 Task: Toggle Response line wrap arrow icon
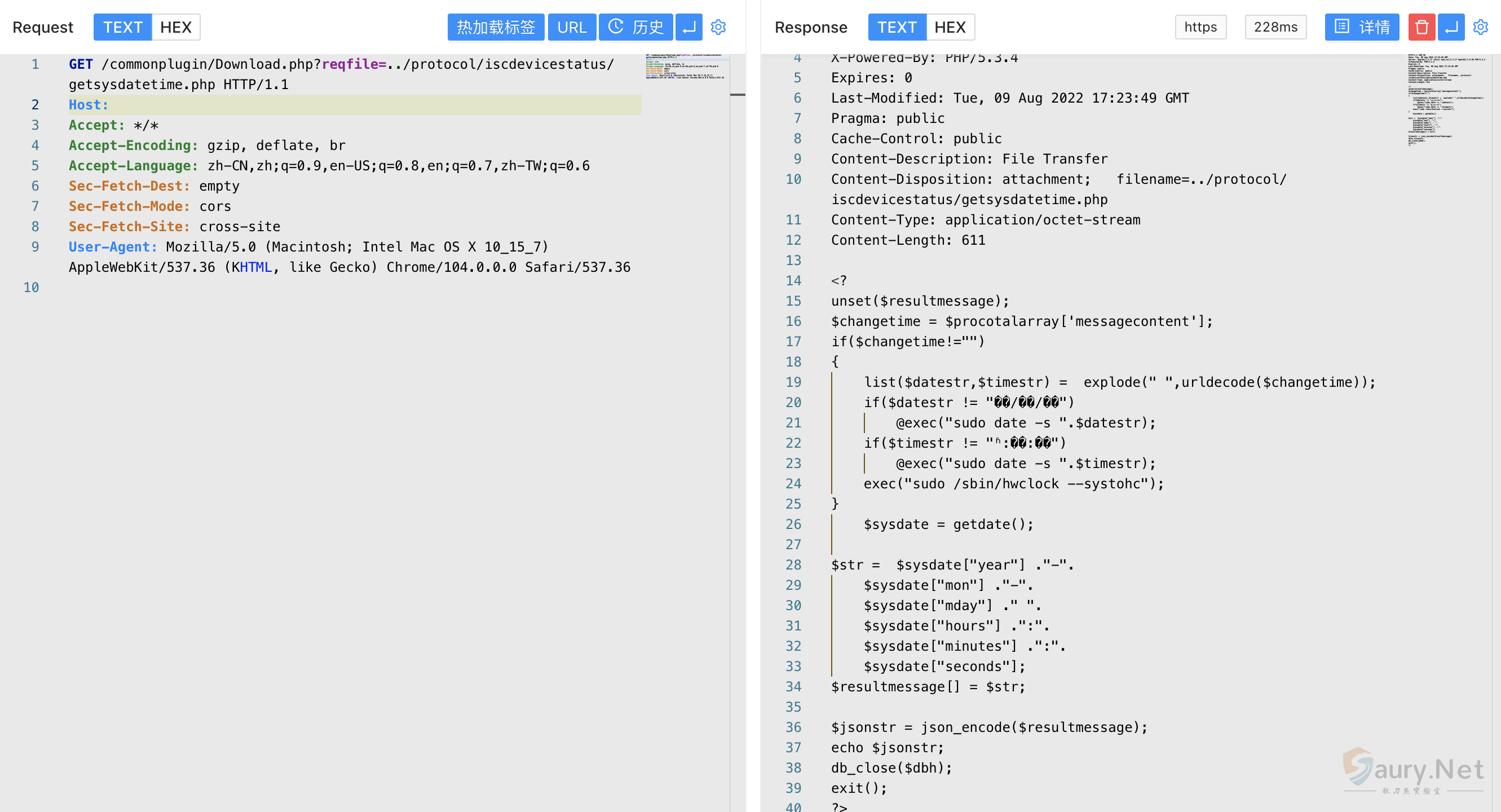1451,28
